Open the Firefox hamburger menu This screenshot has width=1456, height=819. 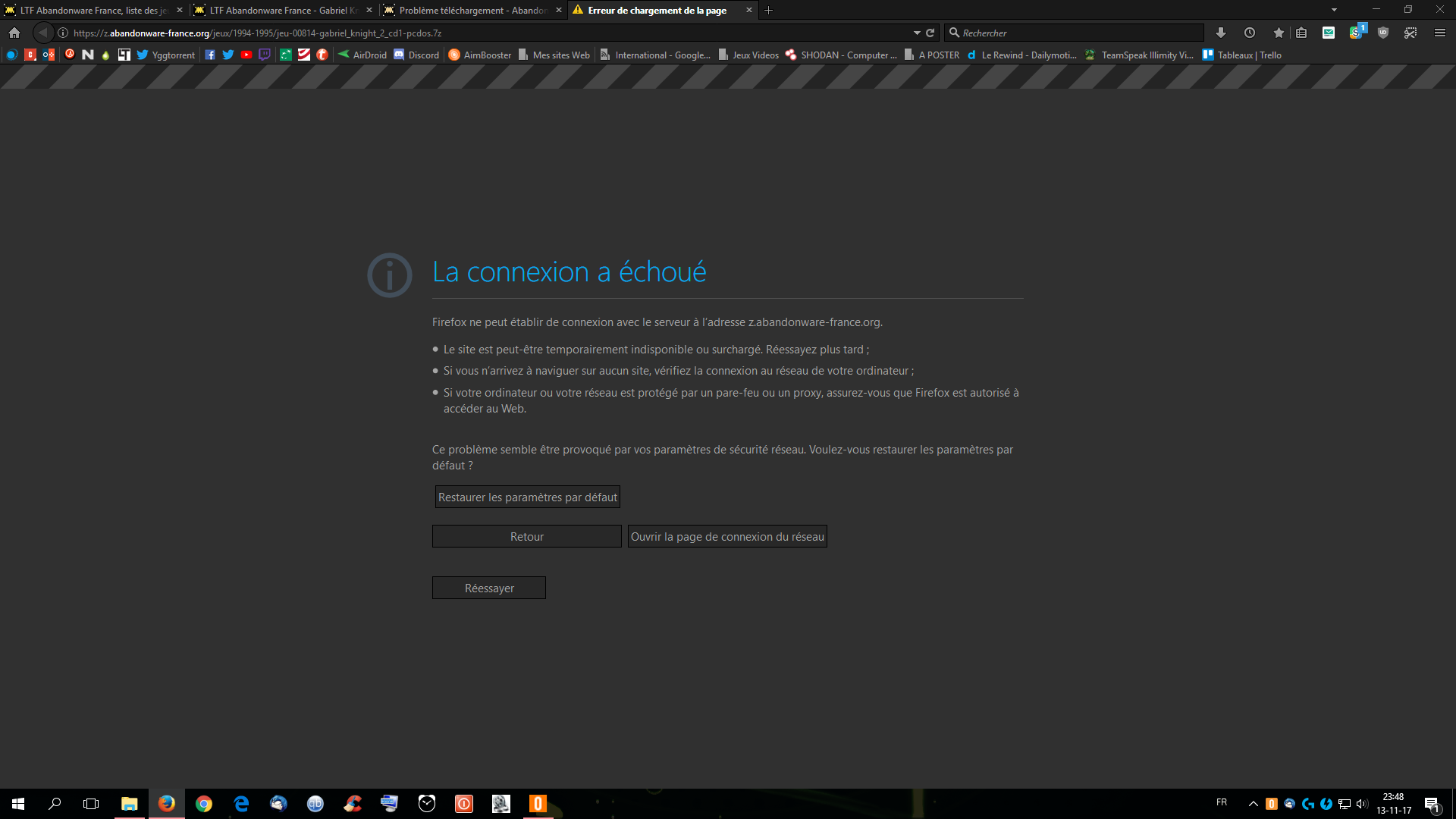[1439, 33]
